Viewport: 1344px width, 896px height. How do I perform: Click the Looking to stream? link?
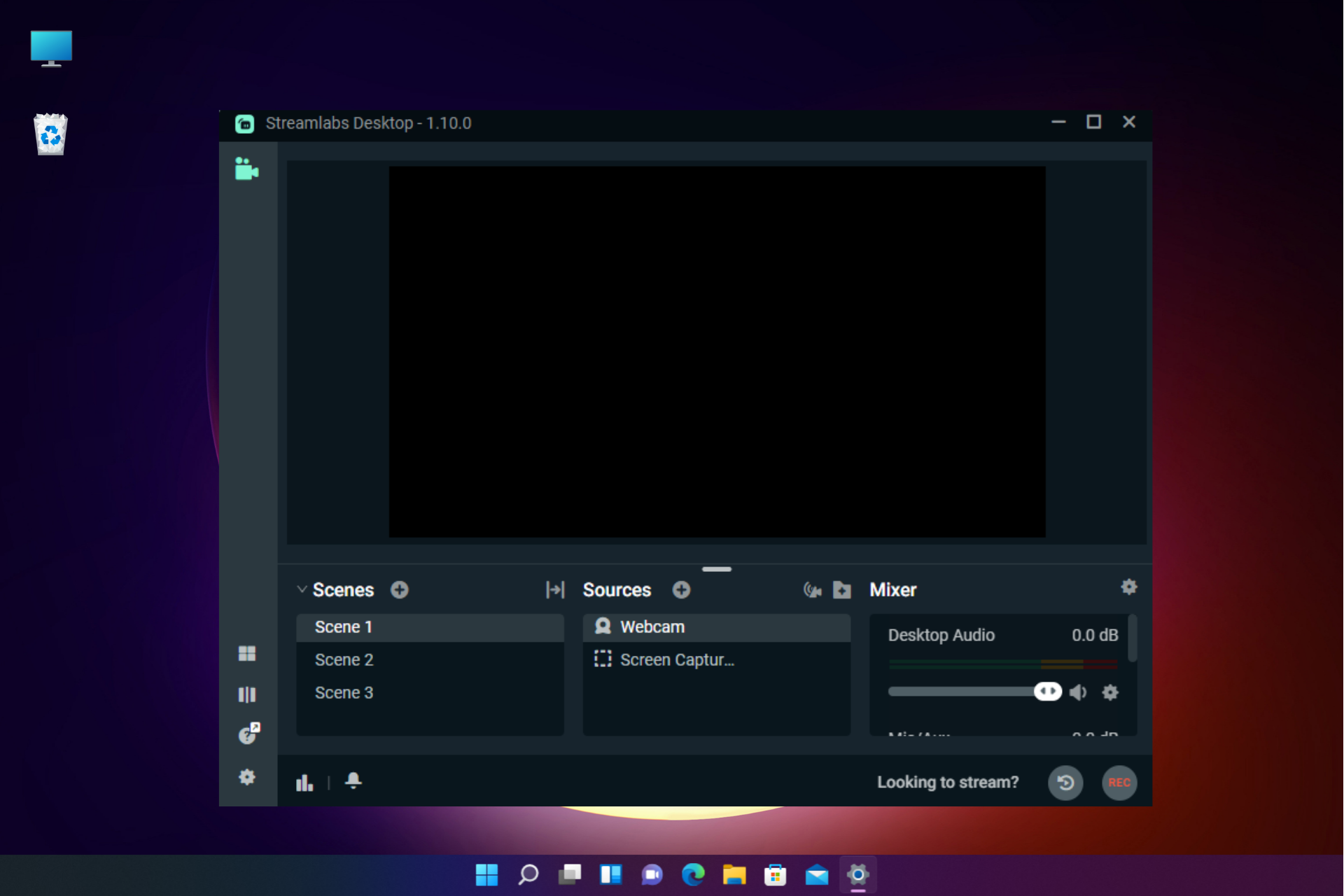(948, 782)
